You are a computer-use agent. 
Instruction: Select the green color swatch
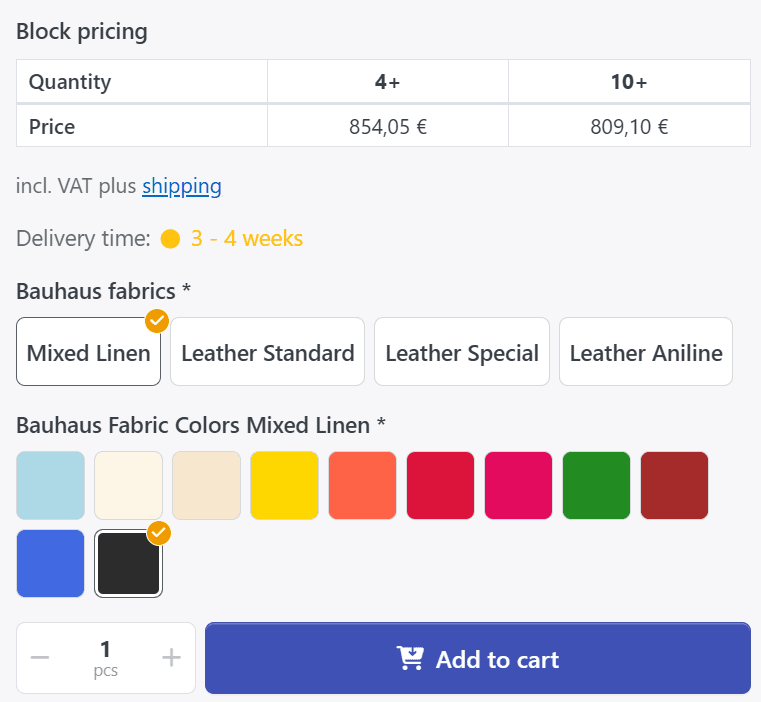pyautogui.click(x=597, y=486)
